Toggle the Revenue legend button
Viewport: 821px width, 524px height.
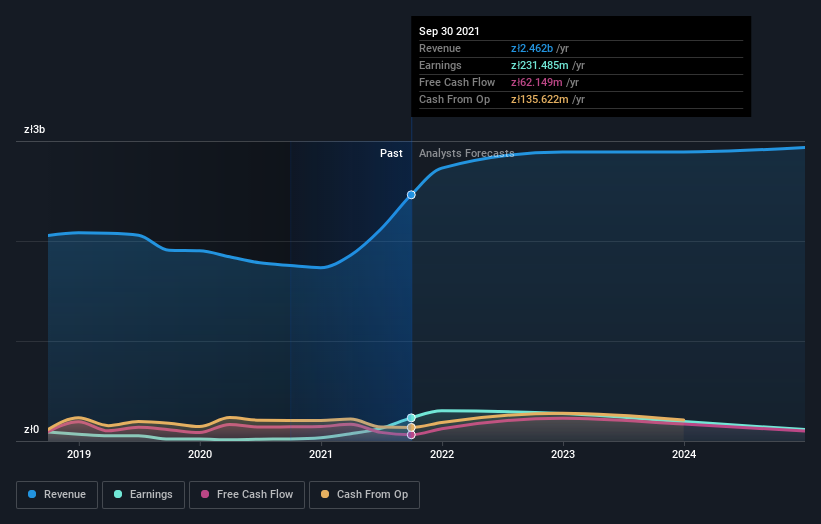tap(57, 495)
